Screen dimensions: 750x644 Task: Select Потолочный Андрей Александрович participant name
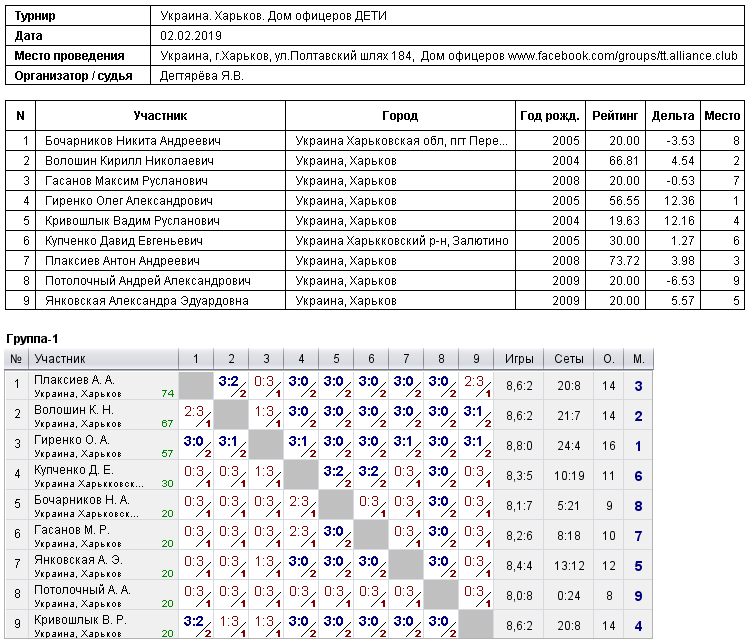click(x=147, y=281)
